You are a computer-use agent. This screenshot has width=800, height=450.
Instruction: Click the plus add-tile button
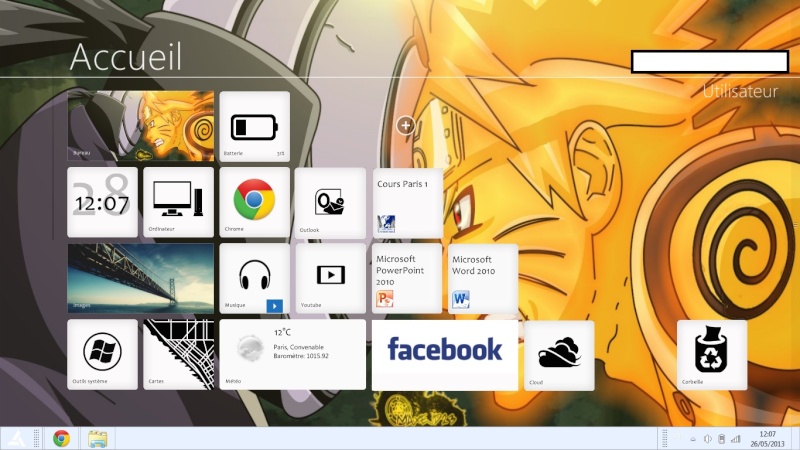pos(406,125)
